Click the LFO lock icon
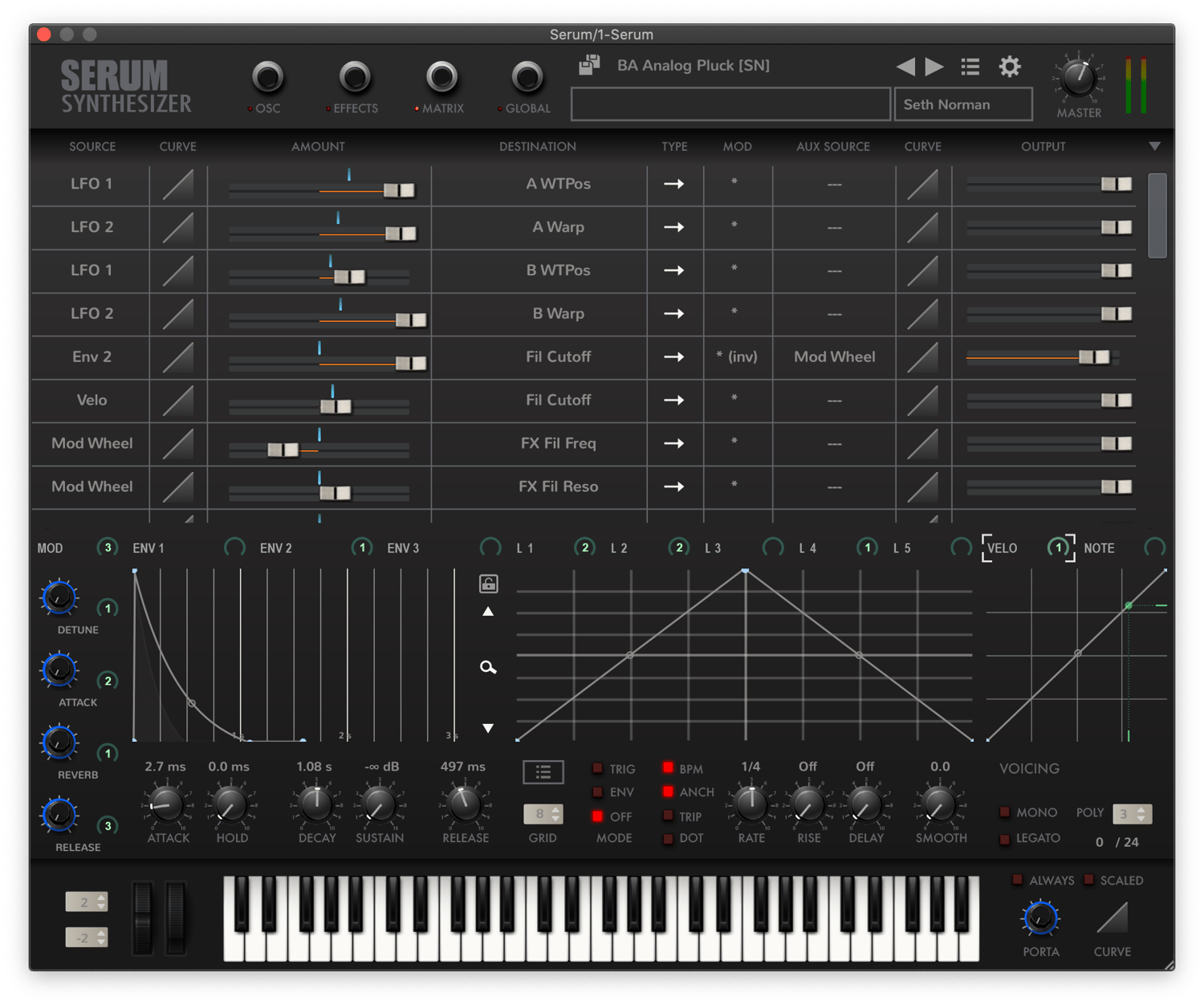Image resolution: width=1204 pixels, height=1005 pixels. tap(488, 584)
